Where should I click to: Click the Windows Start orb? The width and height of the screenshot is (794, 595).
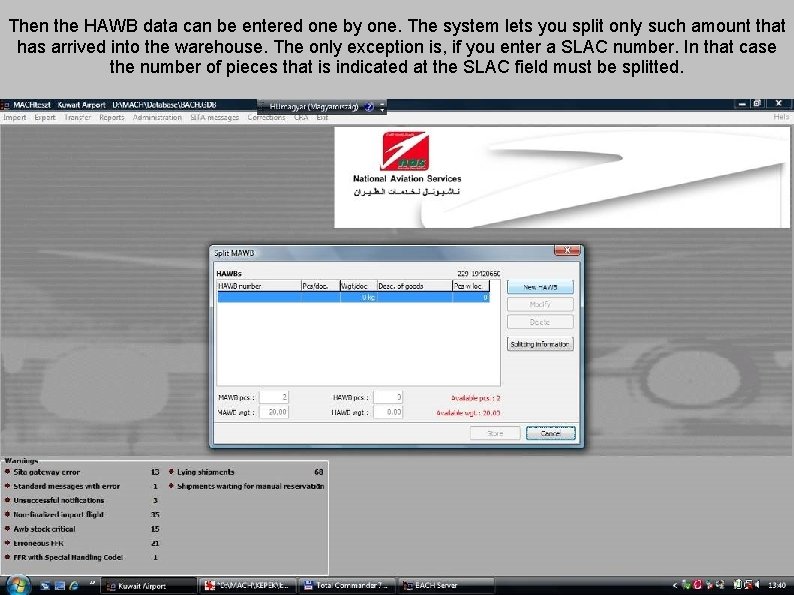(x=17, y=585)
